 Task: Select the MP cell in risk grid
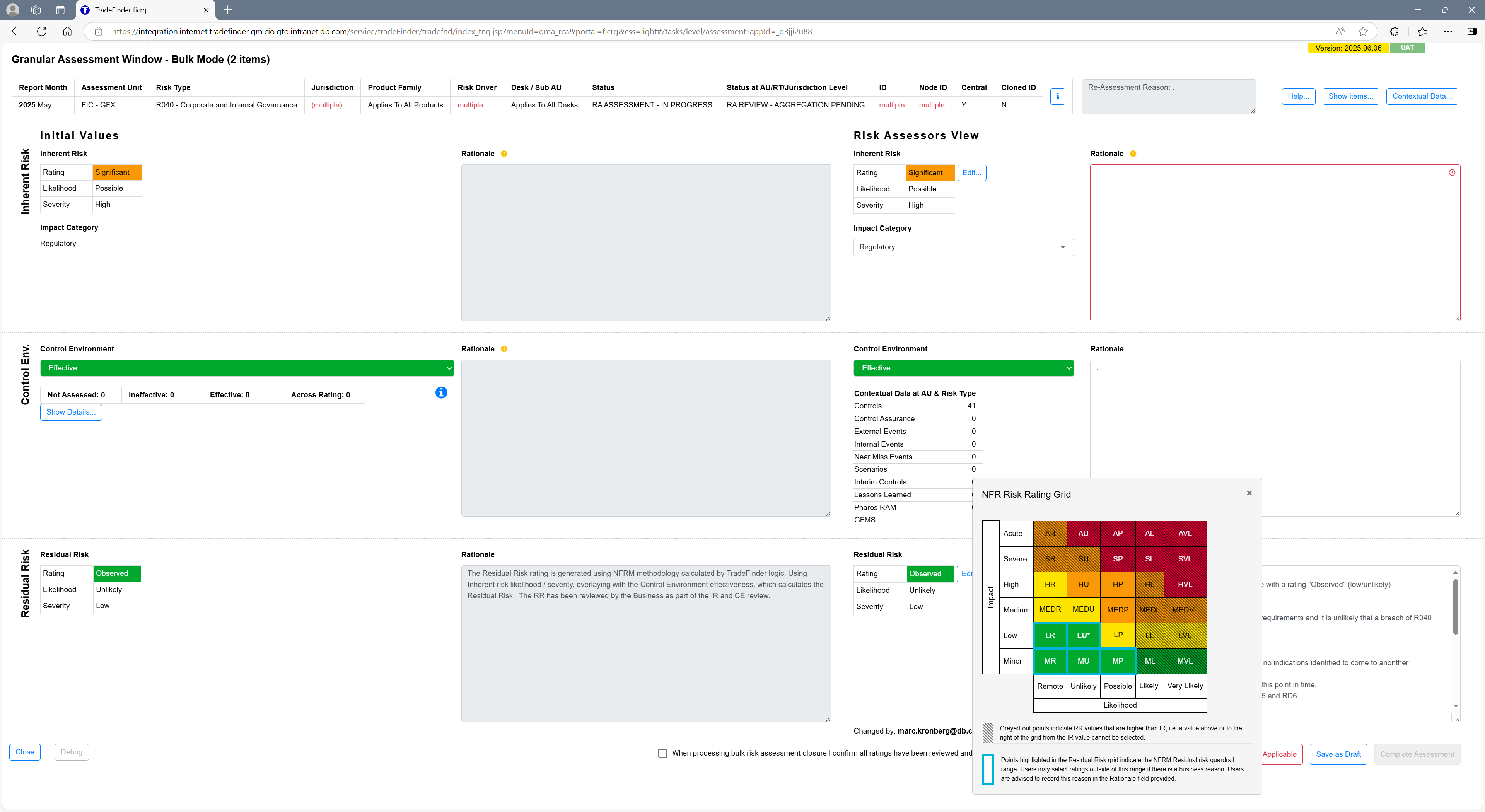pos(1117,661)
